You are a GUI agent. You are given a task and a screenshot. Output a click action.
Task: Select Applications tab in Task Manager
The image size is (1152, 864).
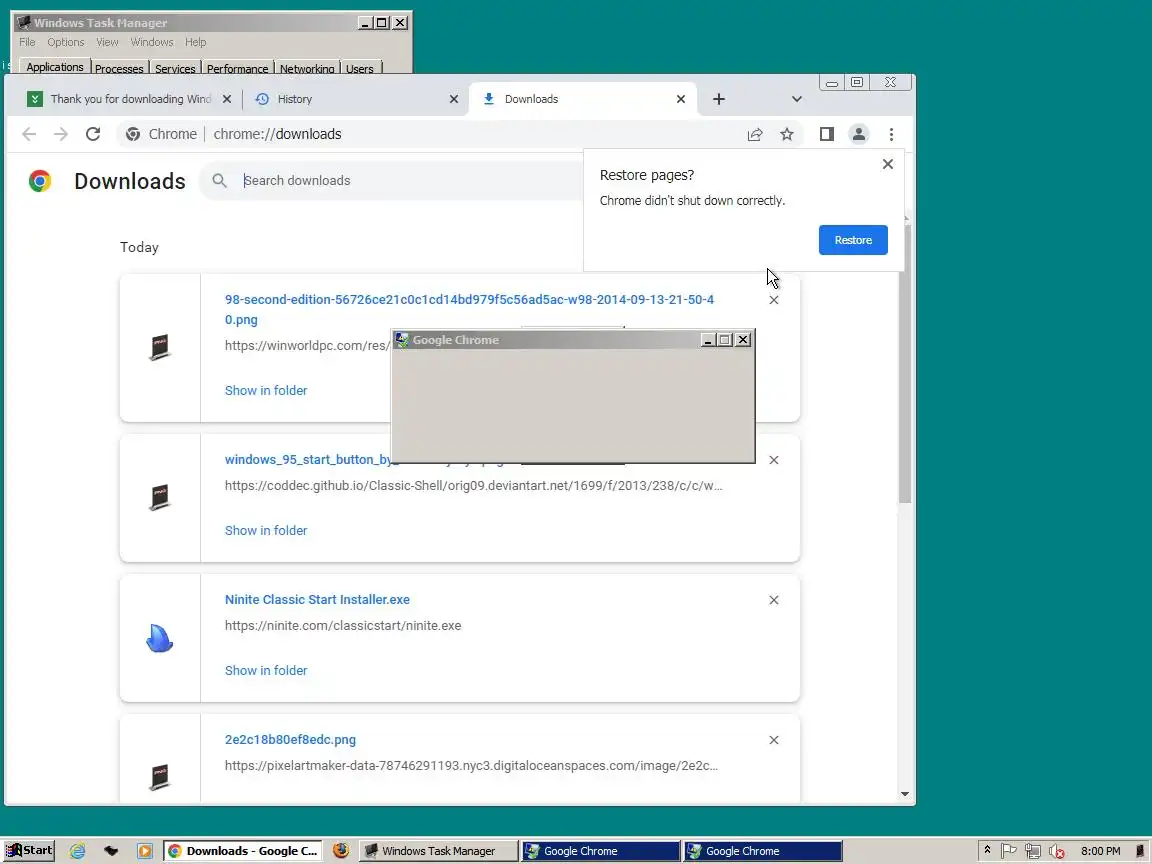coord(54,67)
